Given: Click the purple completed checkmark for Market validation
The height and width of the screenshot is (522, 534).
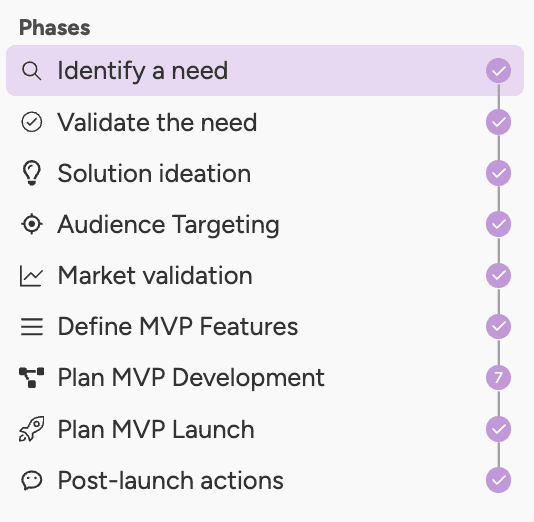Looking at the screenshot, I should (498, 275).
